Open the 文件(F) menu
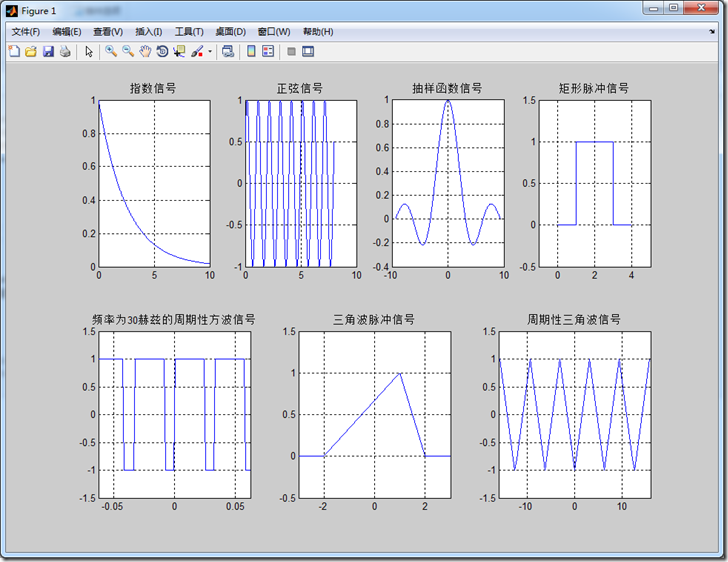The image size is (728, 562). (x=25, y=32)
